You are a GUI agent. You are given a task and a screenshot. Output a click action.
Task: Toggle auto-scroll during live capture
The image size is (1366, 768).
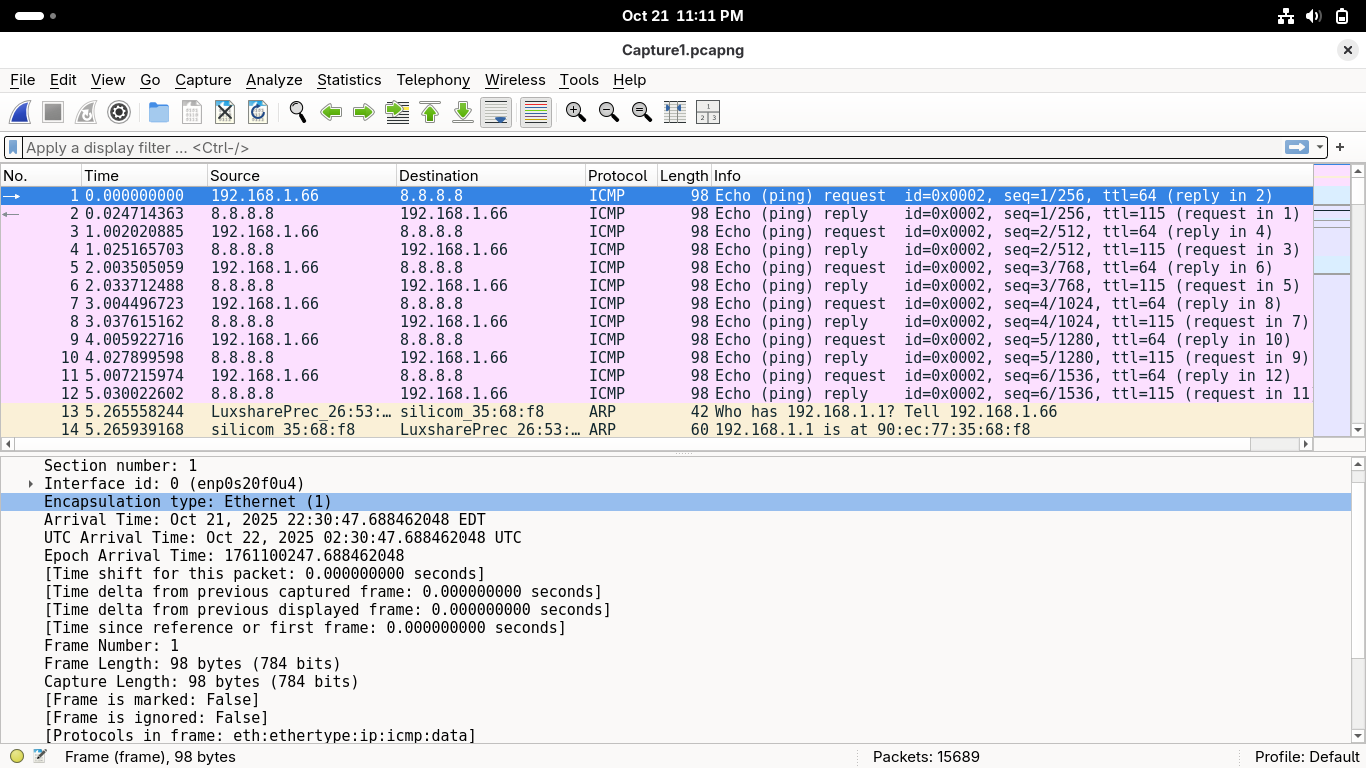496,113
